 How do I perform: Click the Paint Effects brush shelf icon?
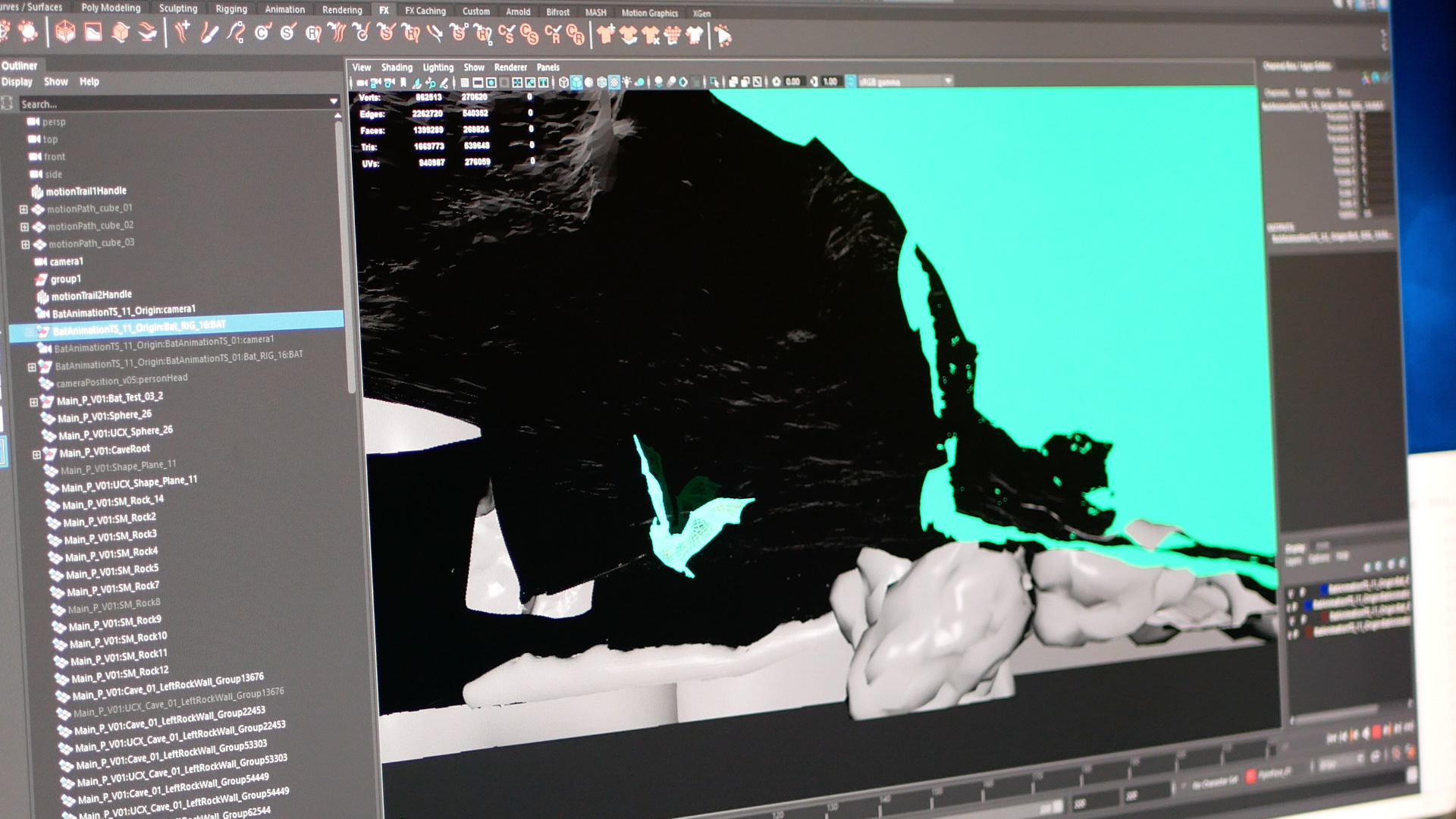(x=209, y=33)
